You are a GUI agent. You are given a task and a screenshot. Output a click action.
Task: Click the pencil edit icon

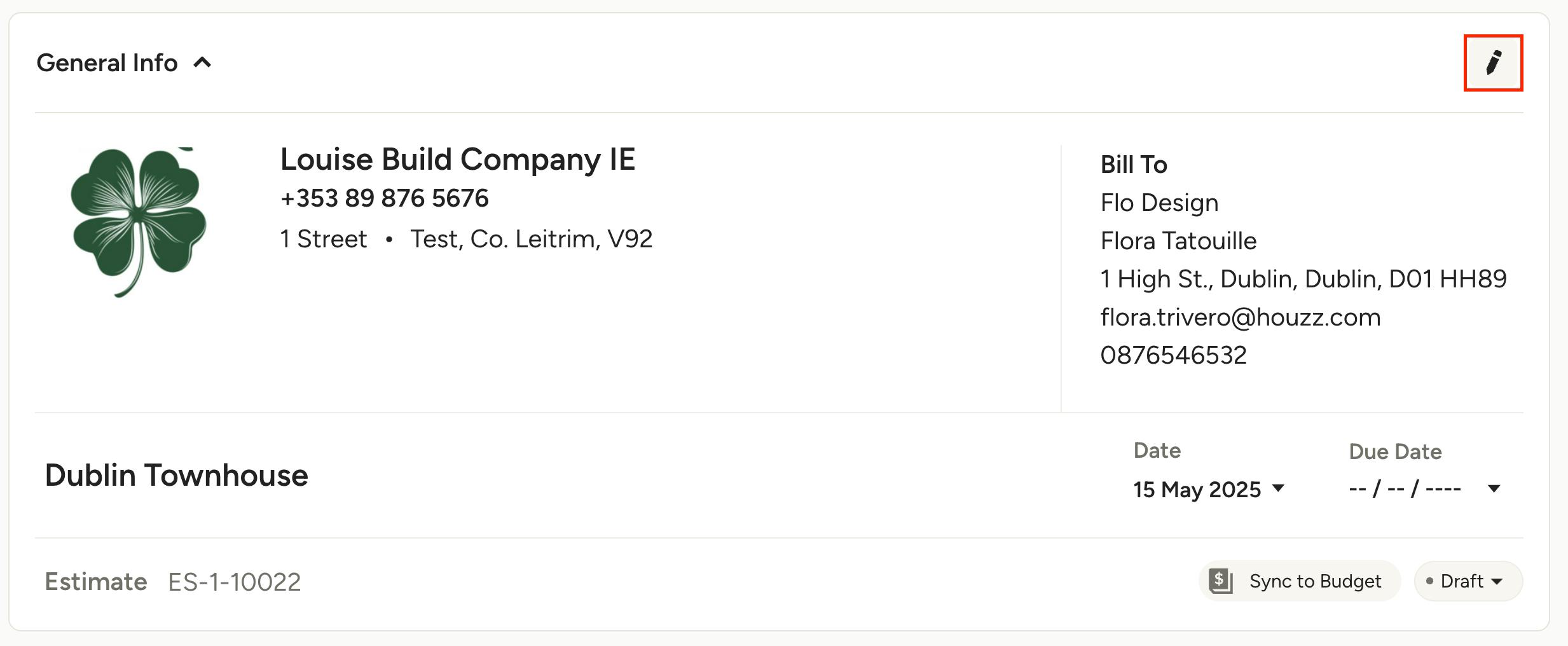tap(1493, 63)
